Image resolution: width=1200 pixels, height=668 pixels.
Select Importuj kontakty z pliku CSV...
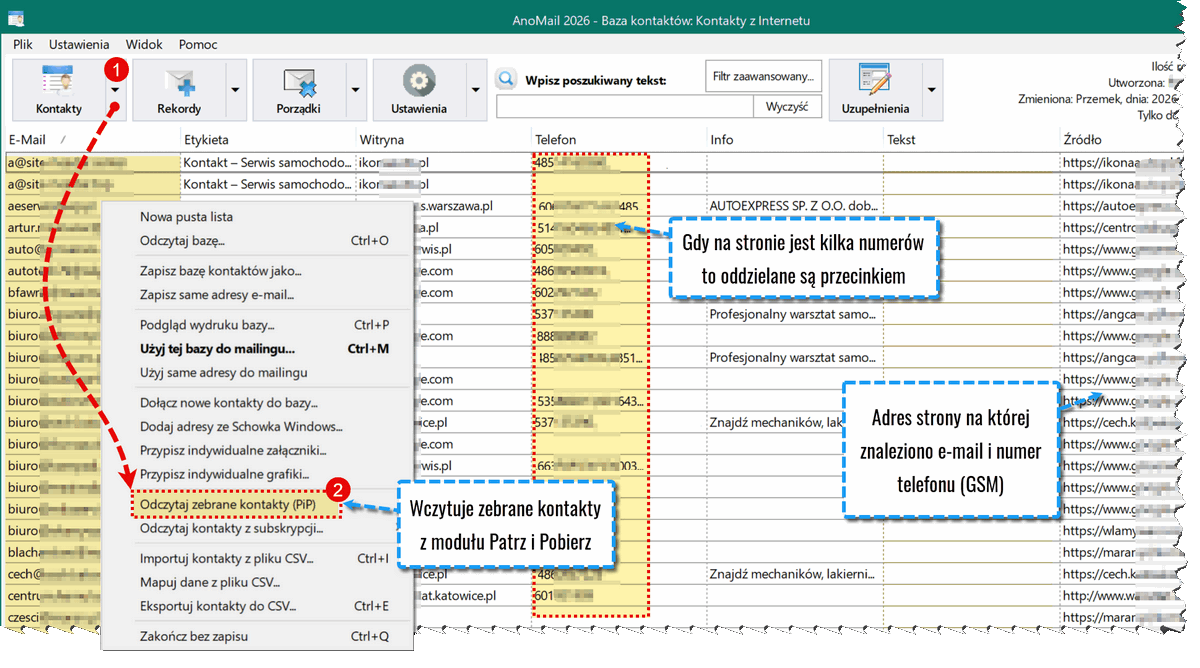(x=258, y=559)
